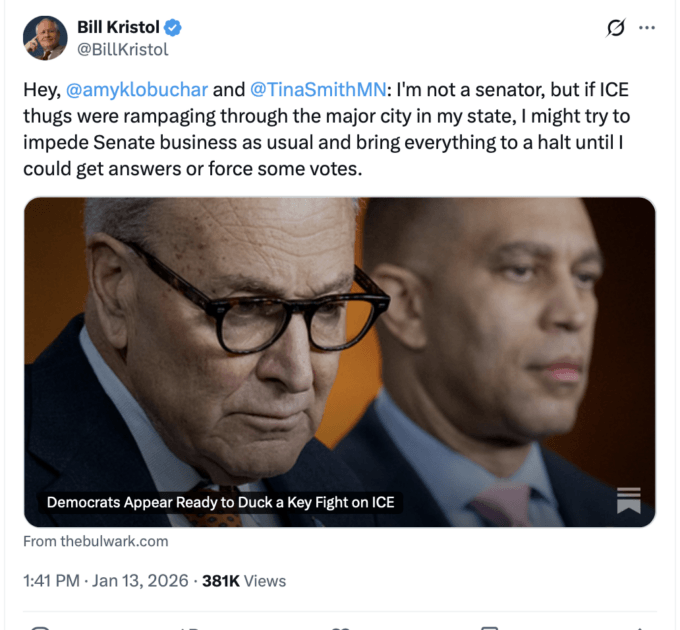Like the post with the heart icon

(340, 626)
